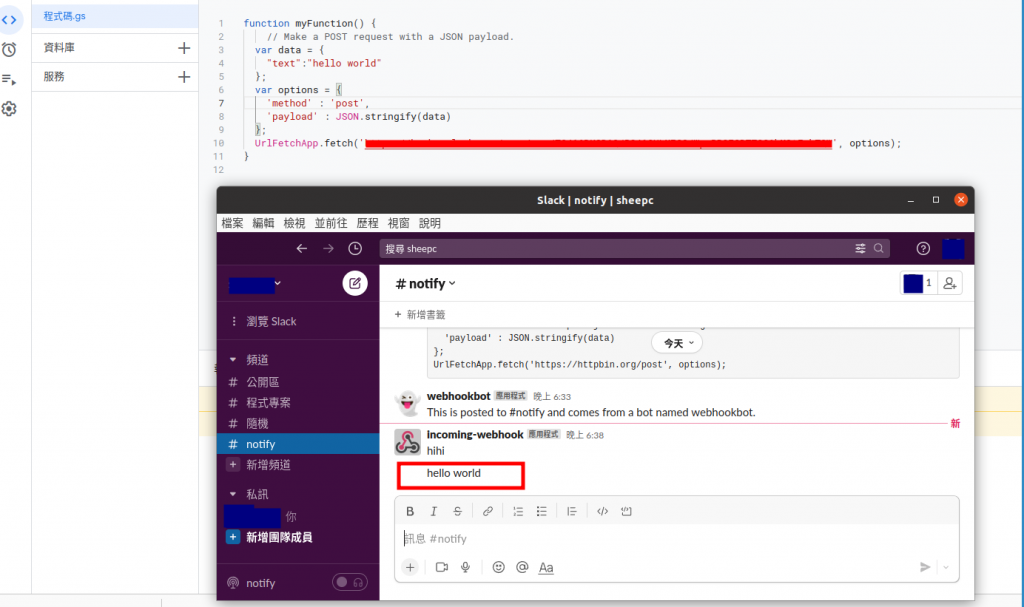1024x607 pixels.
Task: Collapse the 頻道 channels section
Action: tap(232, 359)
